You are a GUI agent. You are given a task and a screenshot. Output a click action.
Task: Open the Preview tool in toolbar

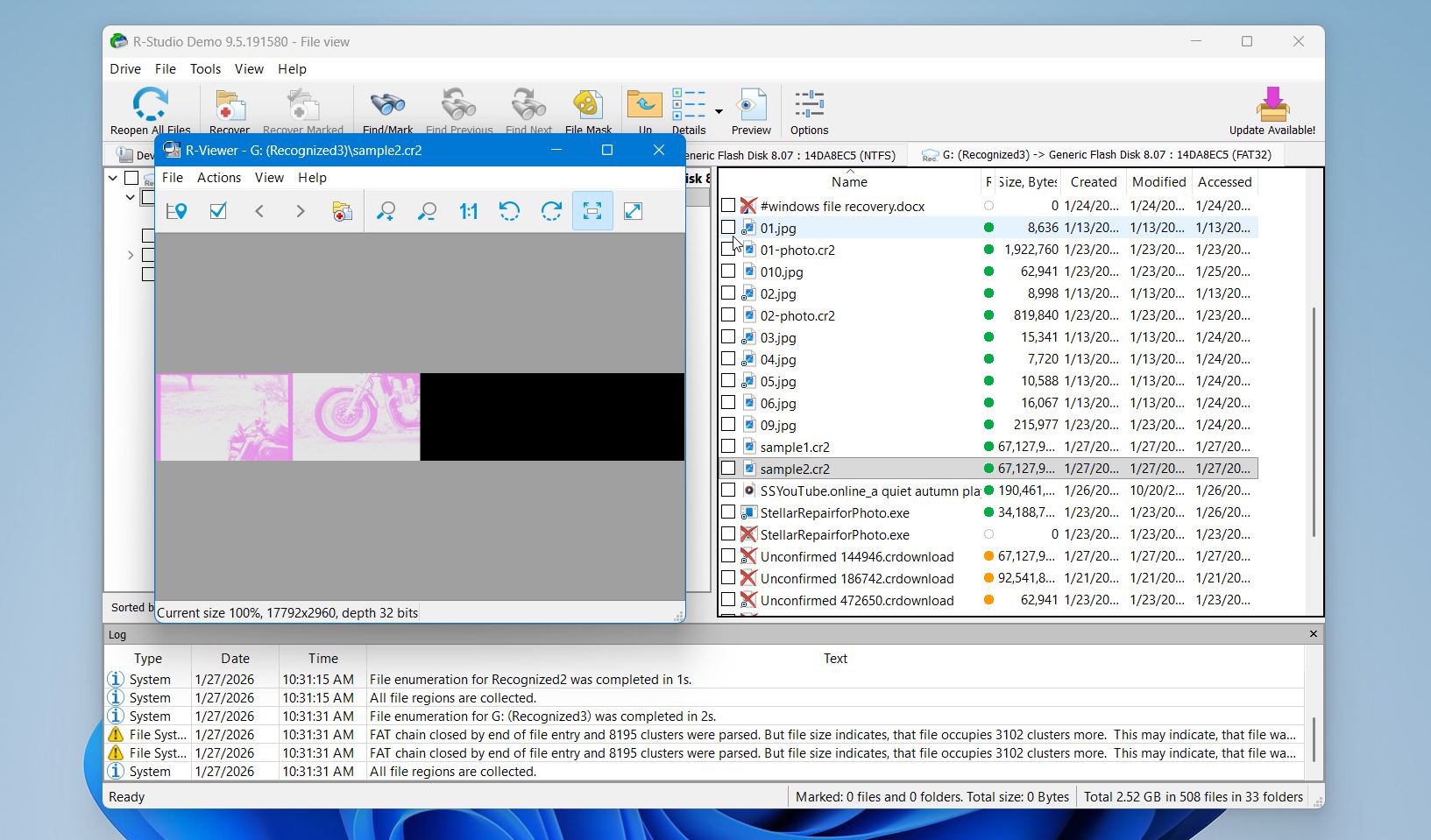[x=751, y=105]
